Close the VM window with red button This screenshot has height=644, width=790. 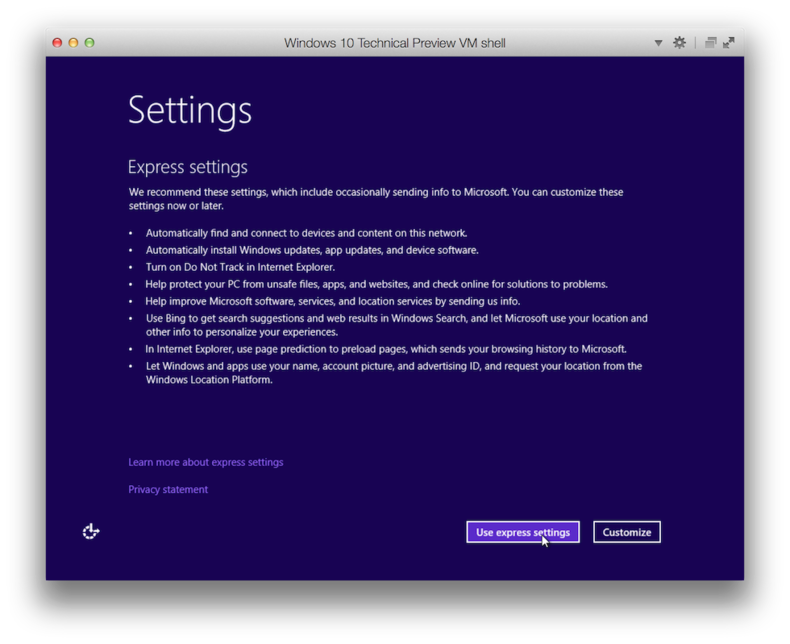[57, 43]
